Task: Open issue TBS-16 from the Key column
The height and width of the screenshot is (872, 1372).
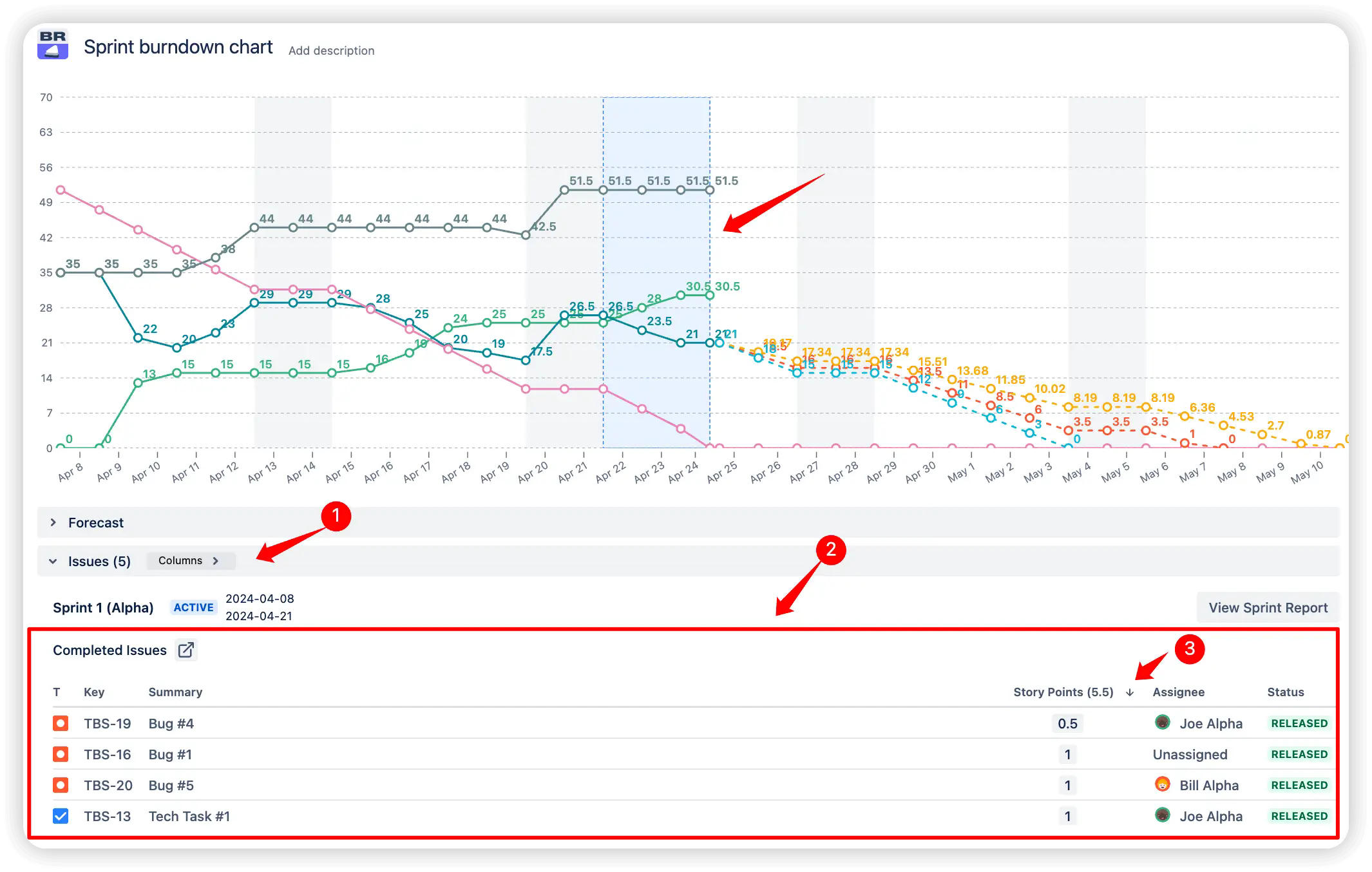Action: [x=107, y=754]
